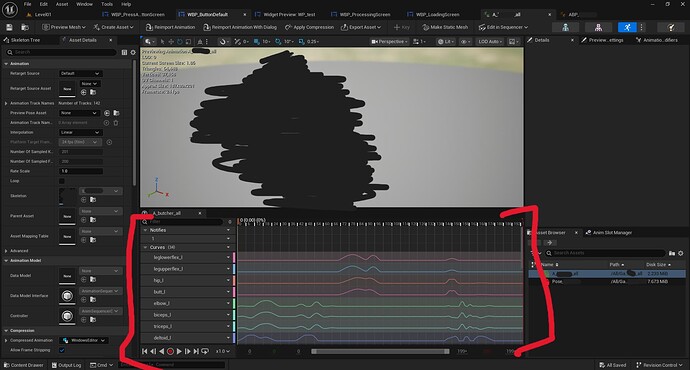Click Reimport Animation With Dialog

[x=240, y=27]
